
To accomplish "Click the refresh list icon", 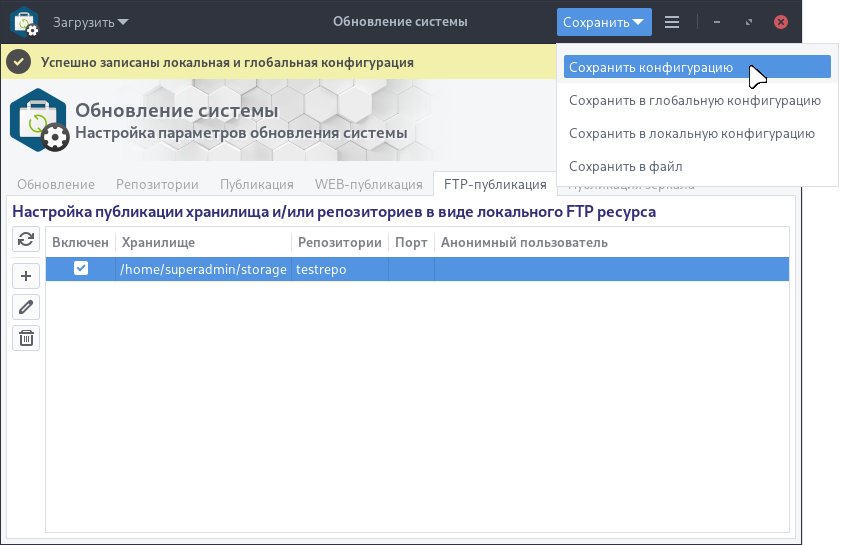I will click(26, 239).
